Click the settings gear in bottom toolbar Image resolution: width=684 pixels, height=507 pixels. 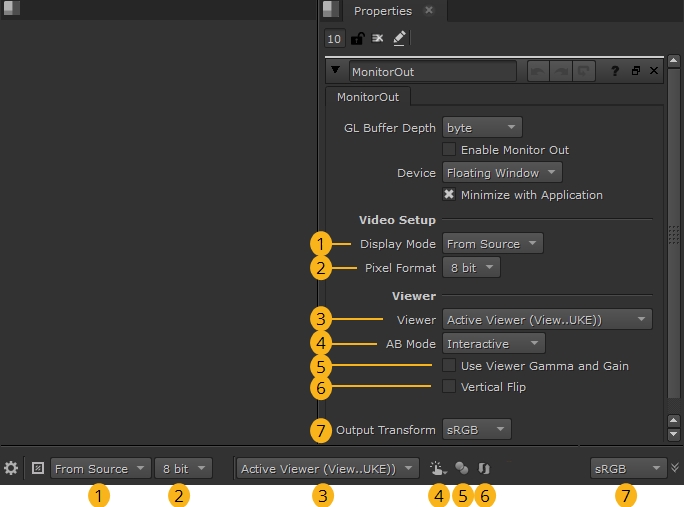click(x=11, y=468)
